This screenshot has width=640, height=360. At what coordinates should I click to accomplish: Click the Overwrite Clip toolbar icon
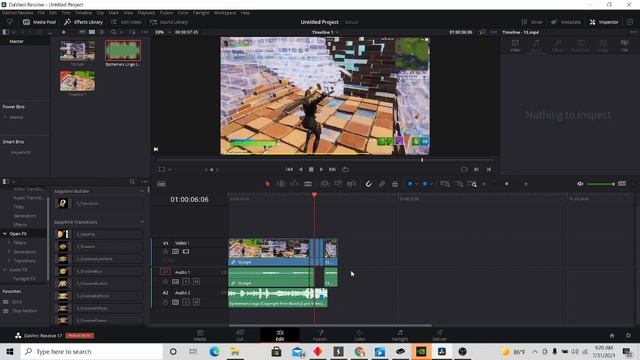click(x=338, y=184)
